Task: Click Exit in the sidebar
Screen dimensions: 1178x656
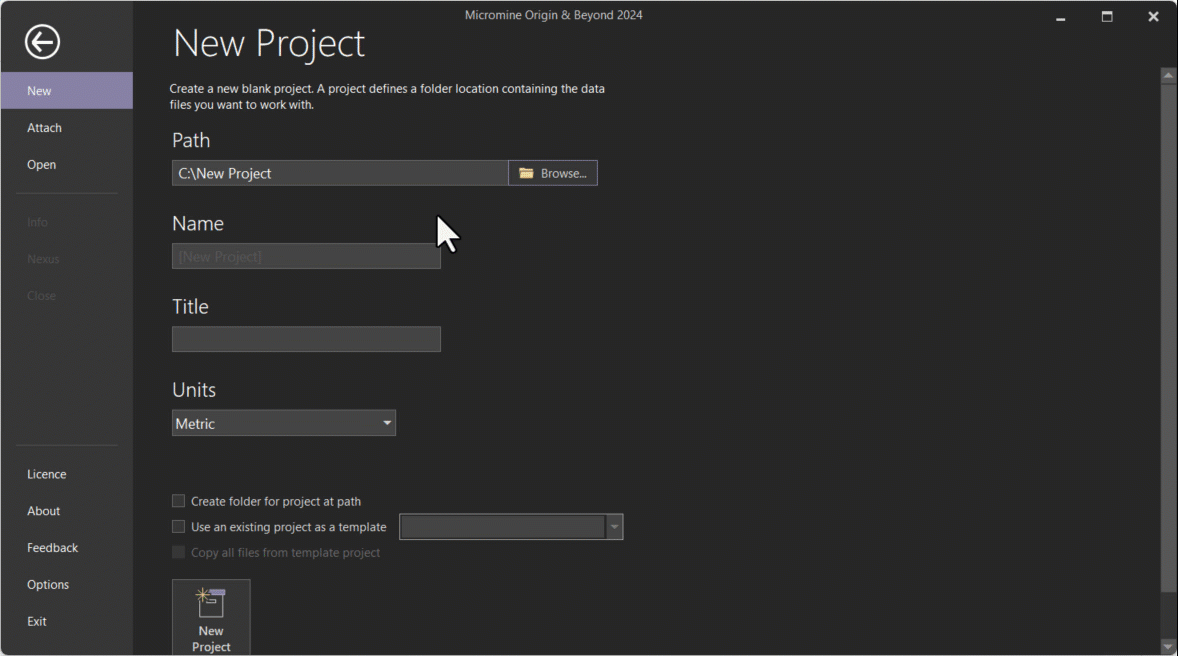Action: tap(37, 621)
